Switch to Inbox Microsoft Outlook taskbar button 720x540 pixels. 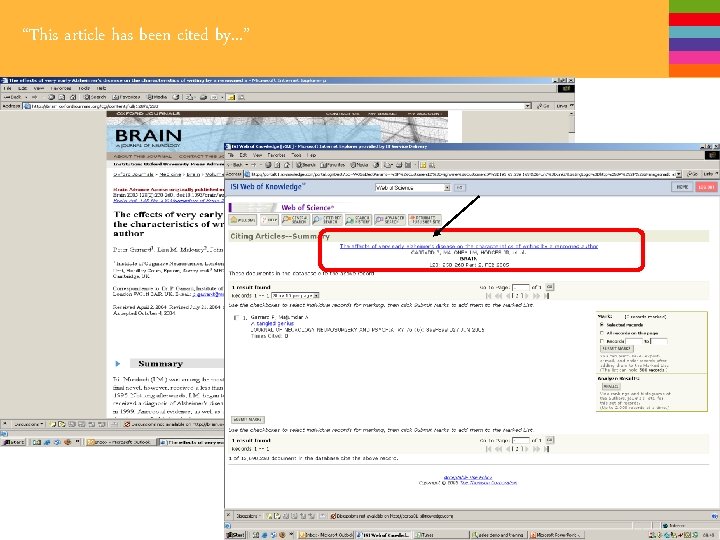[x=326, y=535]
